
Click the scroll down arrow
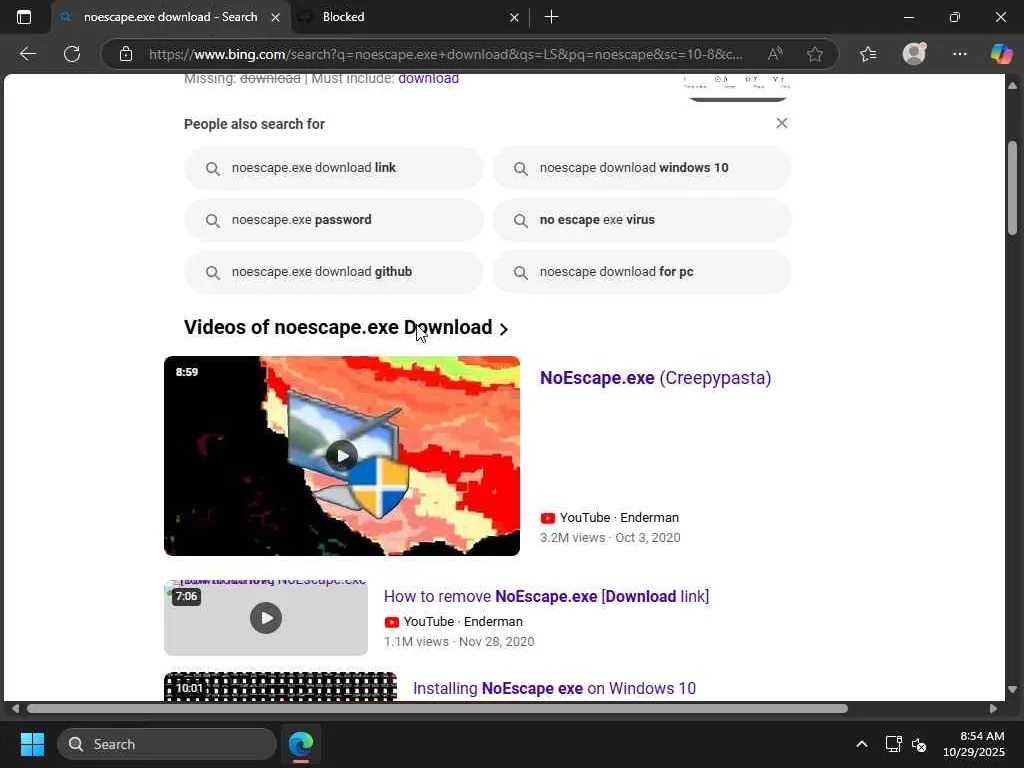(1012, 690)
